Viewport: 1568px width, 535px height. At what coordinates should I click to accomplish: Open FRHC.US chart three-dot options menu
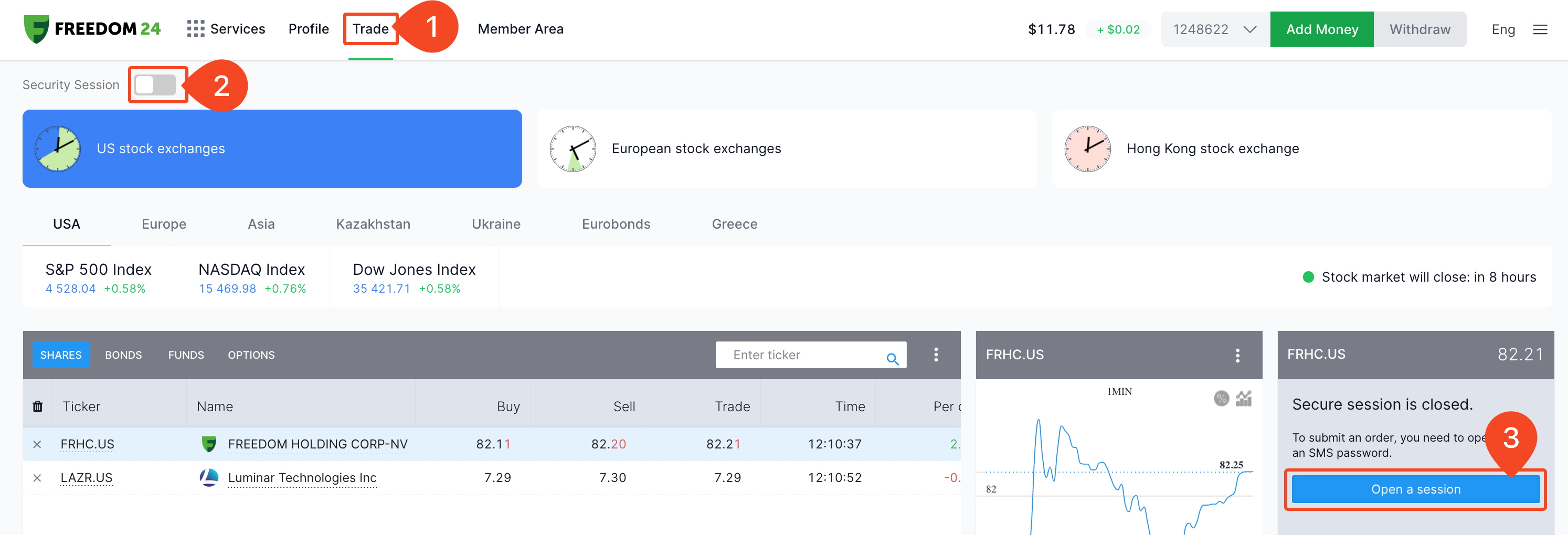click(x=1237, y=356)
